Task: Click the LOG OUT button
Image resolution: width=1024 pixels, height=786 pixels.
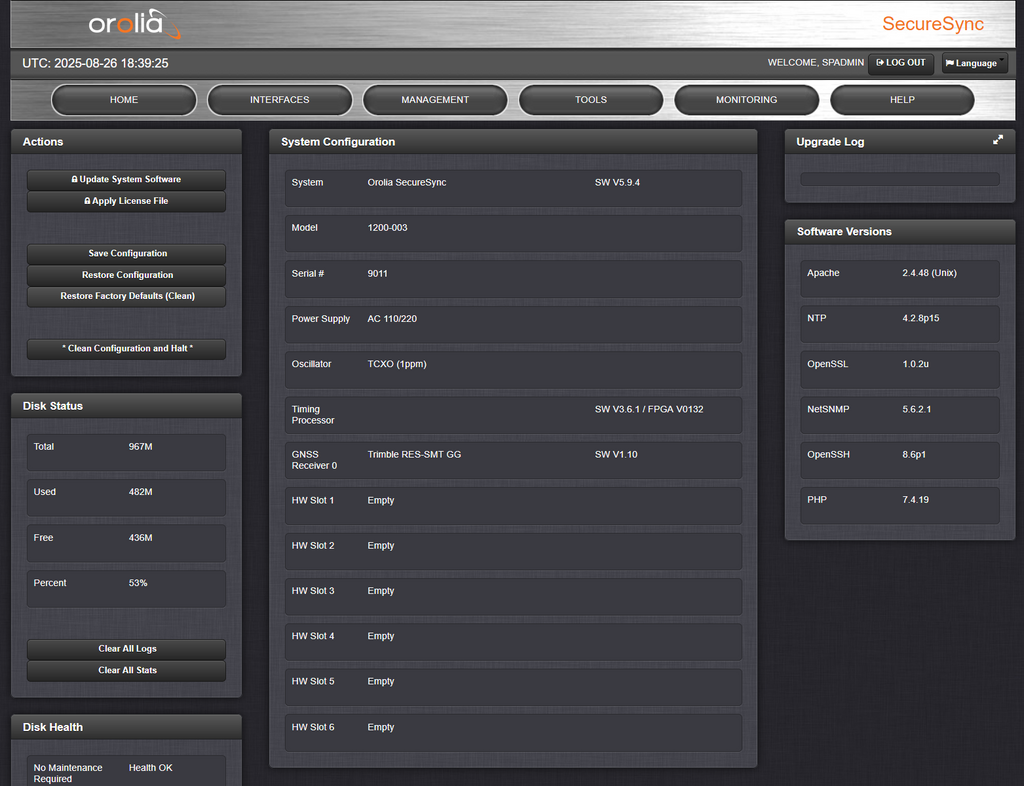Action: click(x=901, y=63)
